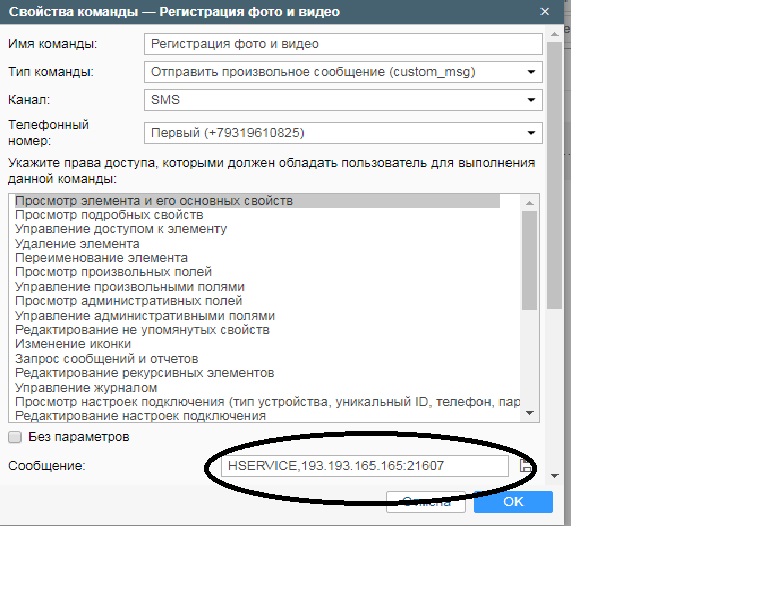768x614 pixels.
Task: Select 'Управление журналом' in access list
Action: click(86, 387)
